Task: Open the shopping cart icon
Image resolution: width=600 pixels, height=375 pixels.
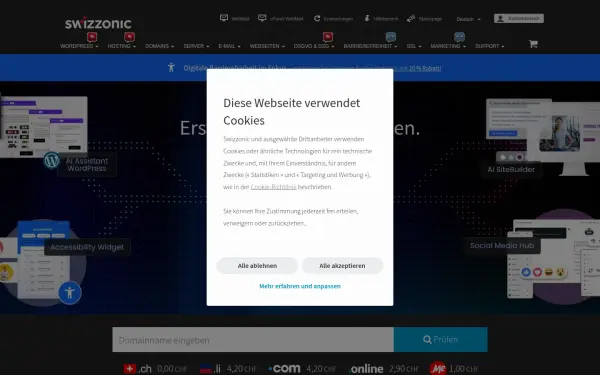Action: pos(533,44)
